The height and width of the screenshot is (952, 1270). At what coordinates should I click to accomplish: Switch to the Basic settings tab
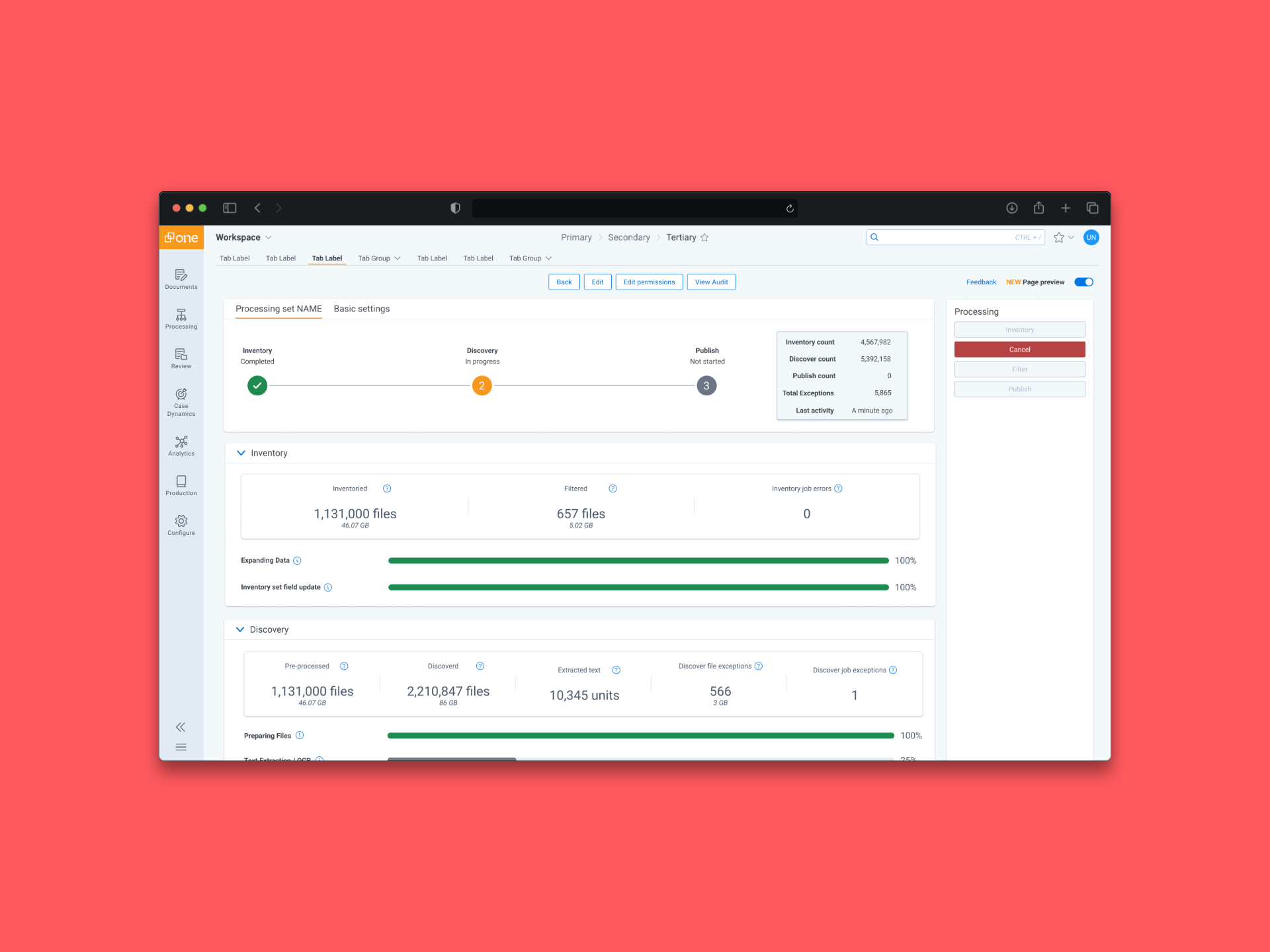click(361, 309)
